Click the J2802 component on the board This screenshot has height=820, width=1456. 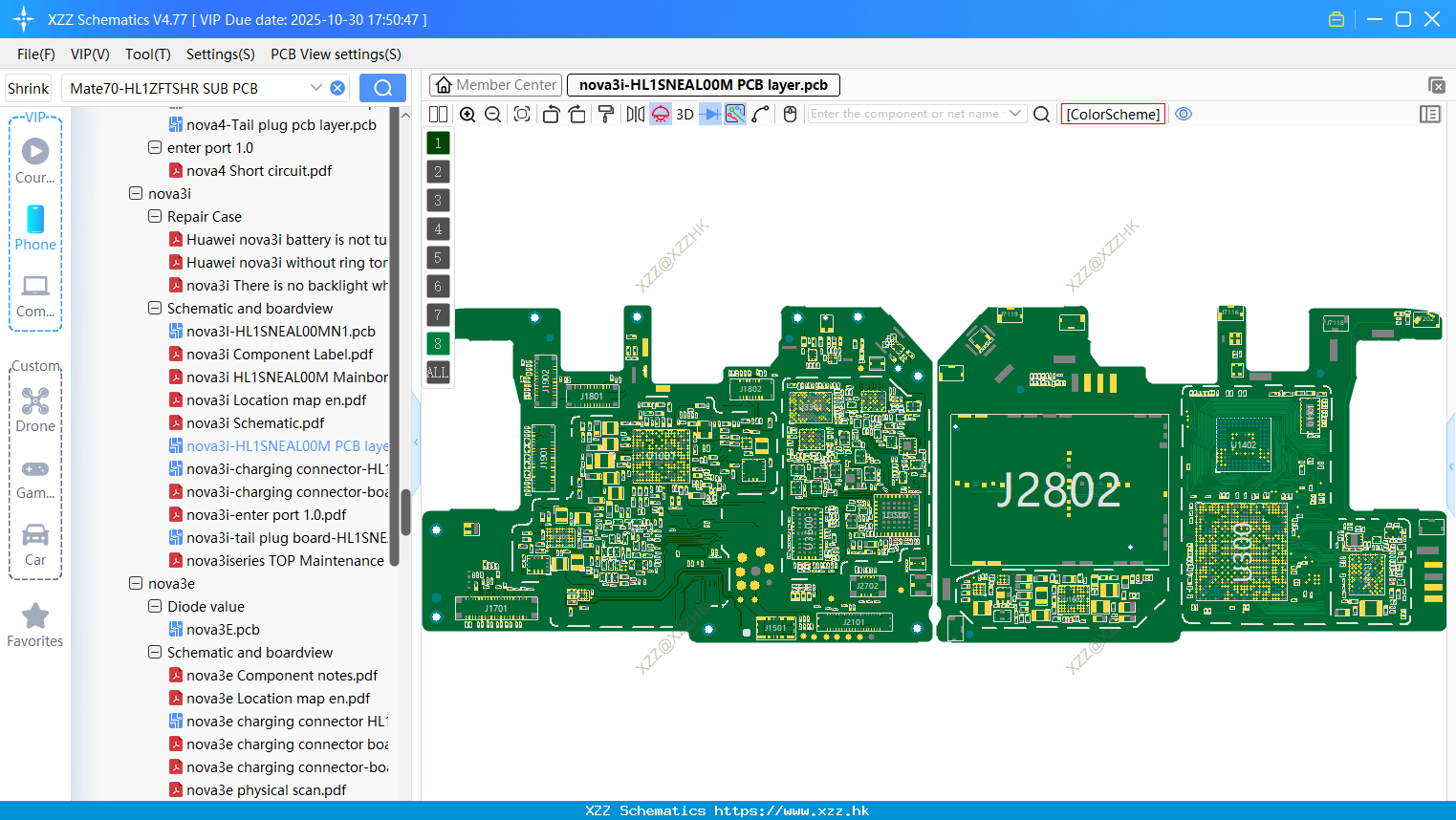(1059, 490)
